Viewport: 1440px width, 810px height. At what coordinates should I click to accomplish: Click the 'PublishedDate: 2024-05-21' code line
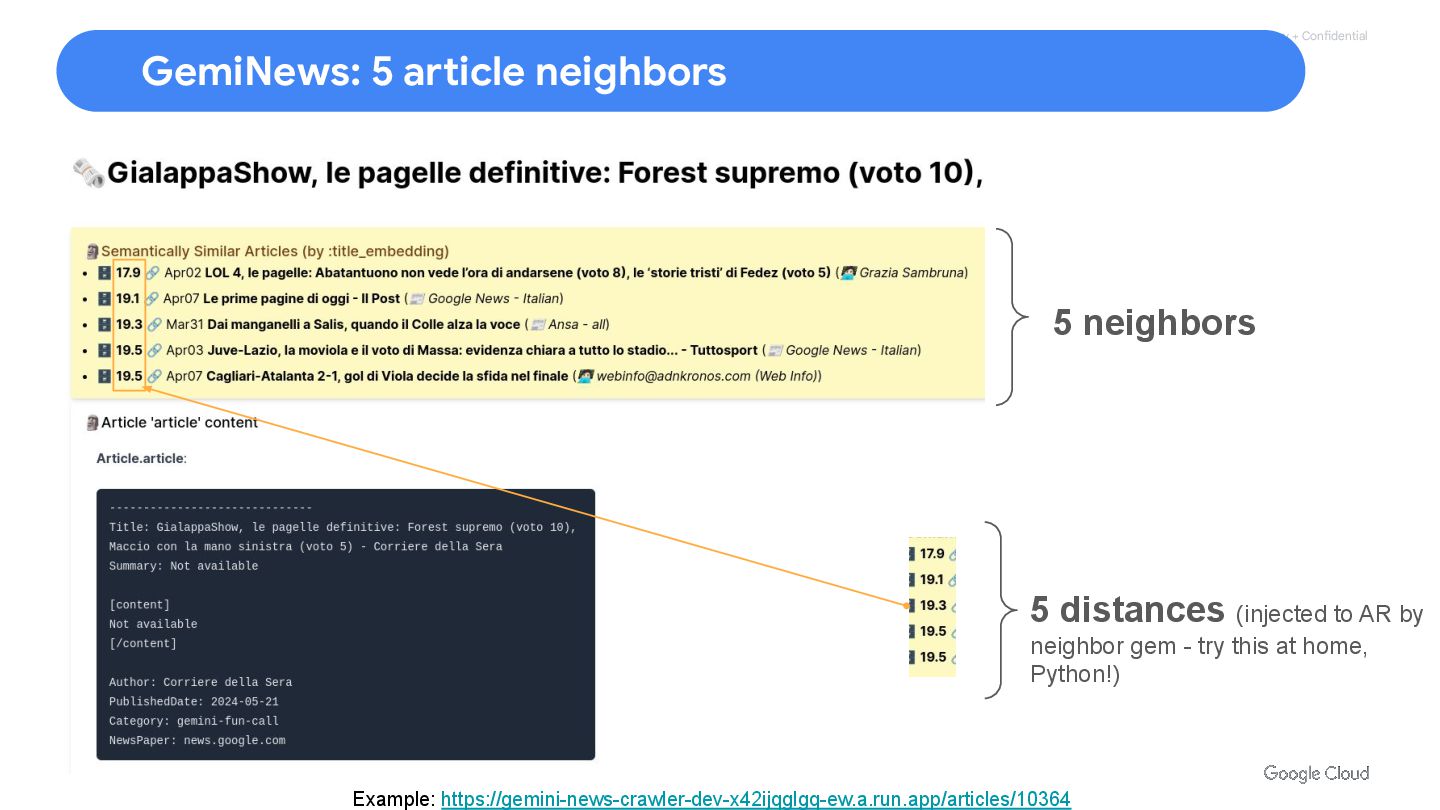(193, 702)
